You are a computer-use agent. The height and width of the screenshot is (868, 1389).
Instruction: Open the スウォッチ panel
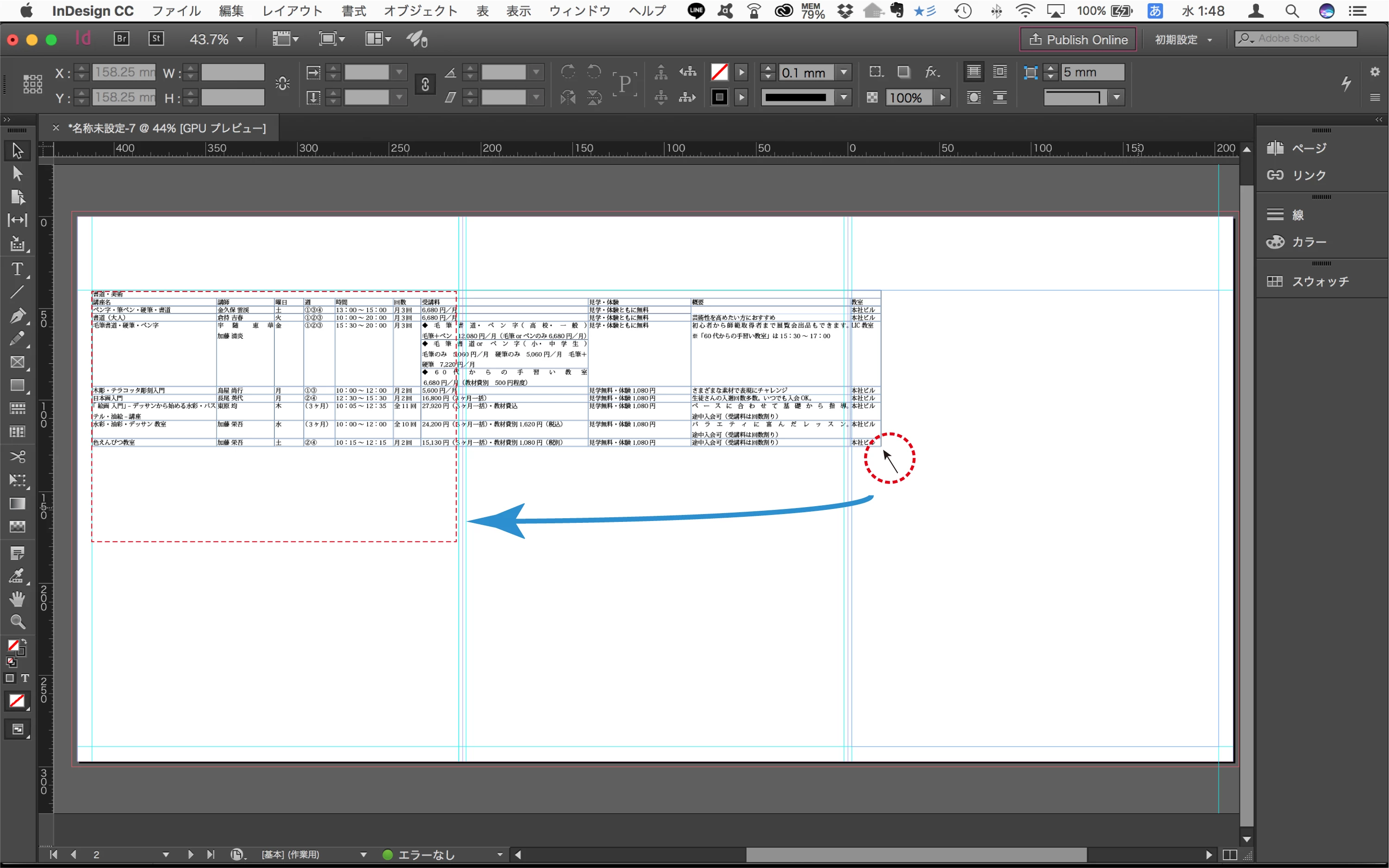tap(1320, 281)
